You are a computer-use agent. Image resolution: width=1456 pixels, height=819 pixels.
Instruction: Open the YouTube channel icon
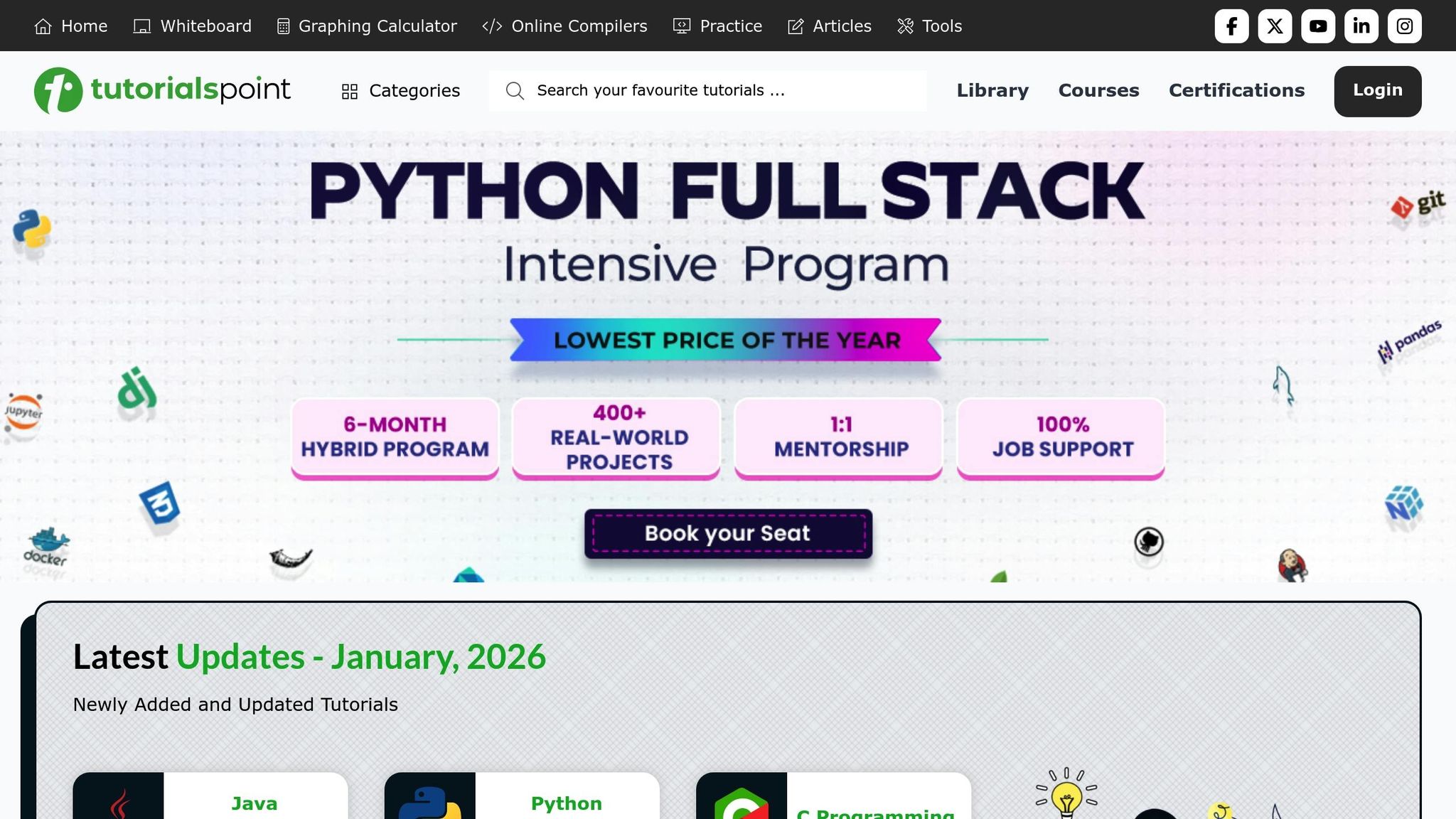(1318, 26)
